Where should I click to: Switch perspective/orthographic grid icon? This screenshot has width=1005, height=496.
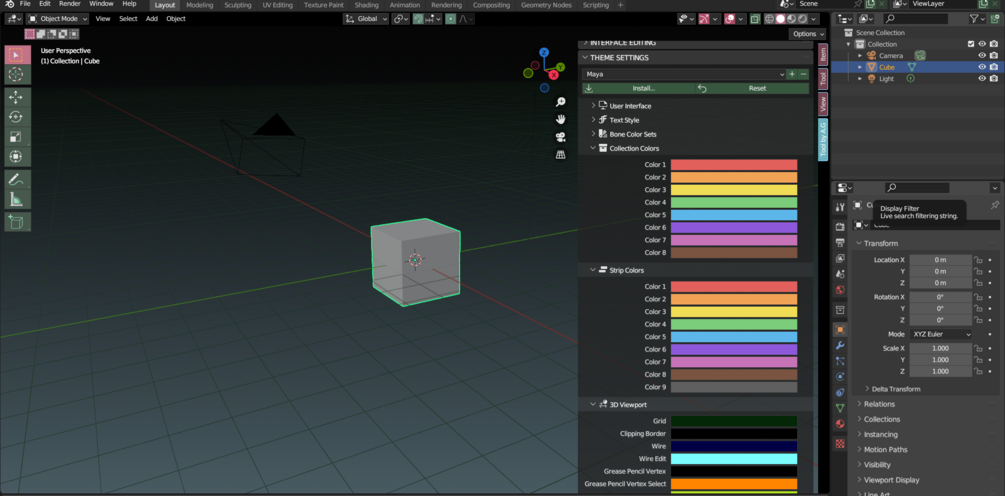click(560, 154)
